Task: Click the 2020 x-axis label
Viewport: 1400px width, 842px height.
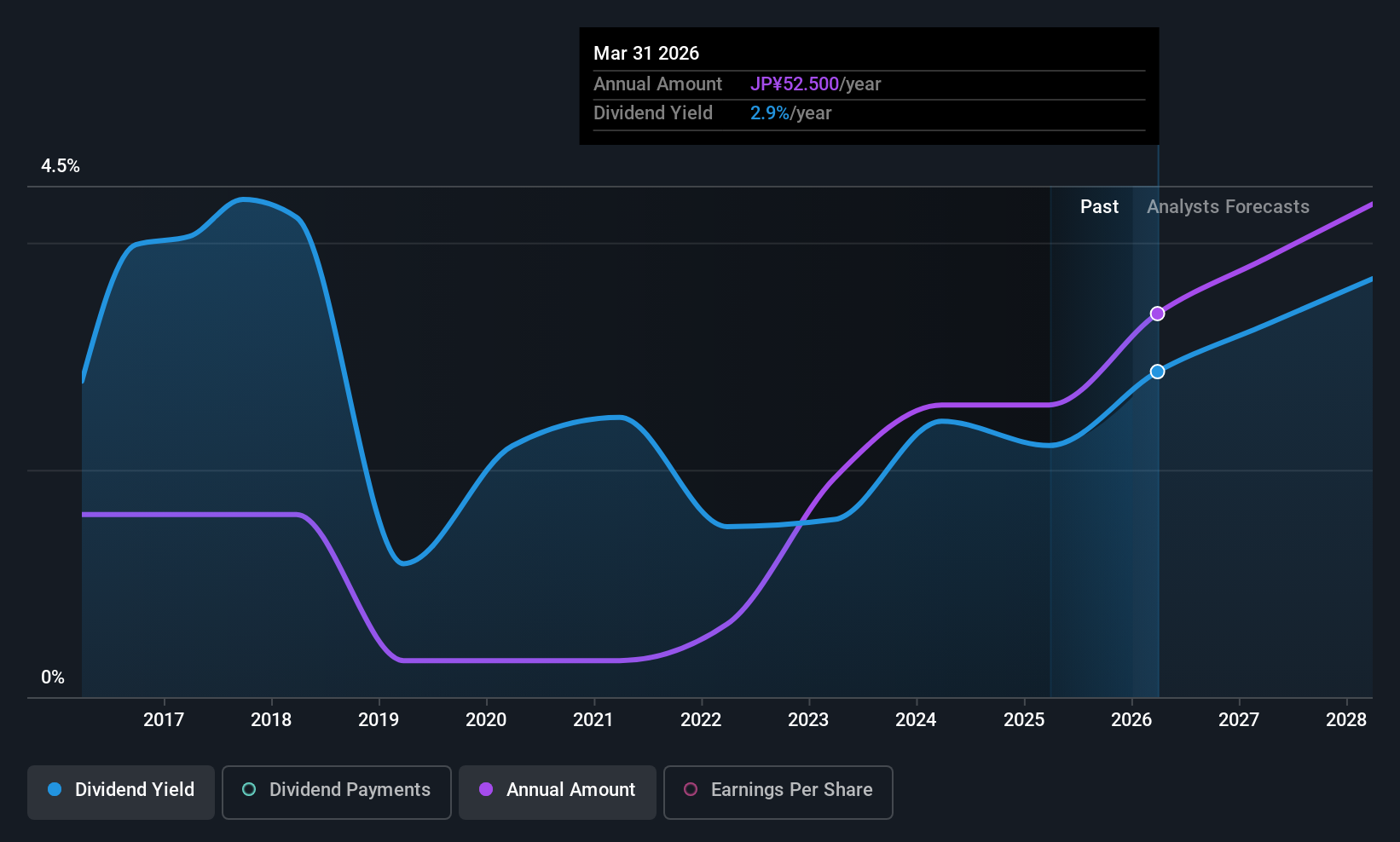Action: (486, 720)
